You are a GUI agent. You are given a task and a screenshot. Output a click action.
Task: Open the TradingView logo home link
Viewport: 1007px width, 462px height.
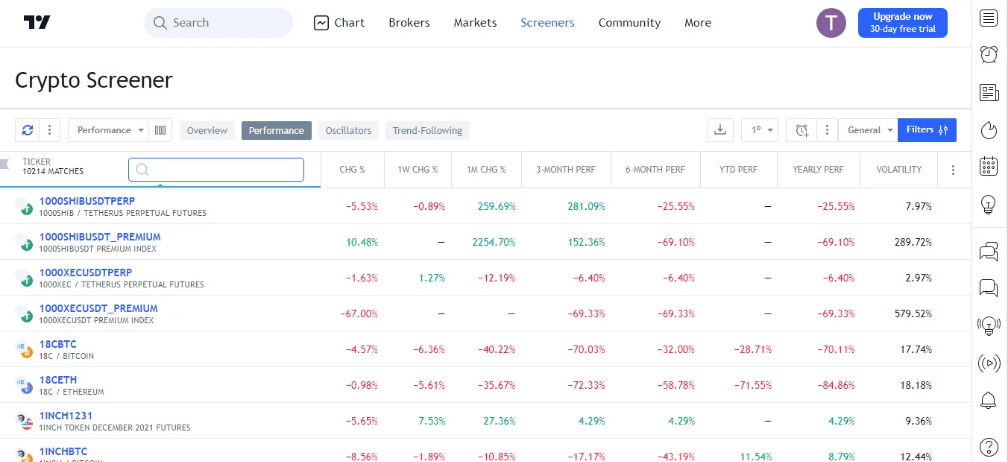[x=37, y=22]
